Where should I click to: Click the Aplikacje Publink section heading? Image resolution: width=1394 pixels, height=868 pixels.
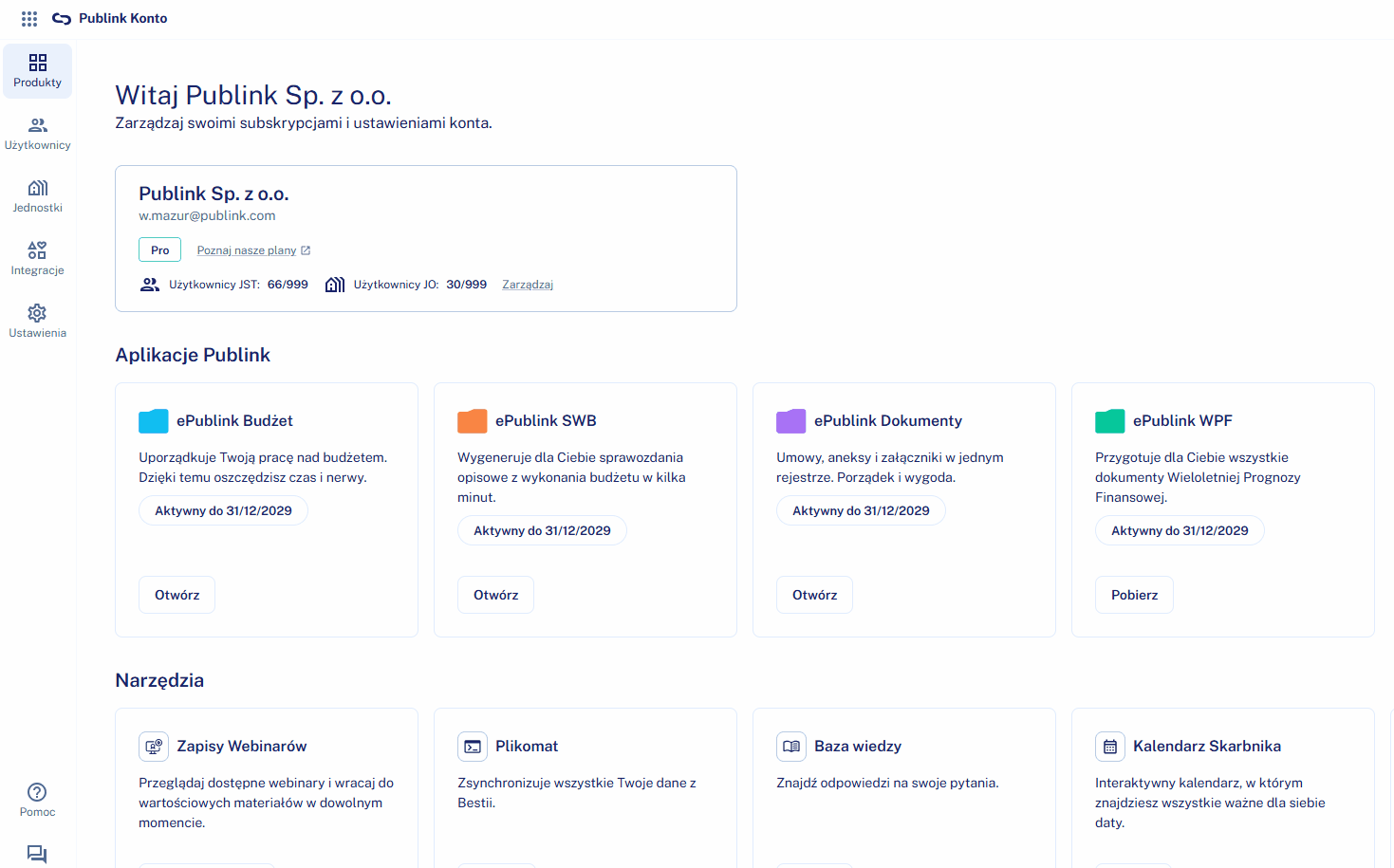pyautogui.click(x=193, y=355)
